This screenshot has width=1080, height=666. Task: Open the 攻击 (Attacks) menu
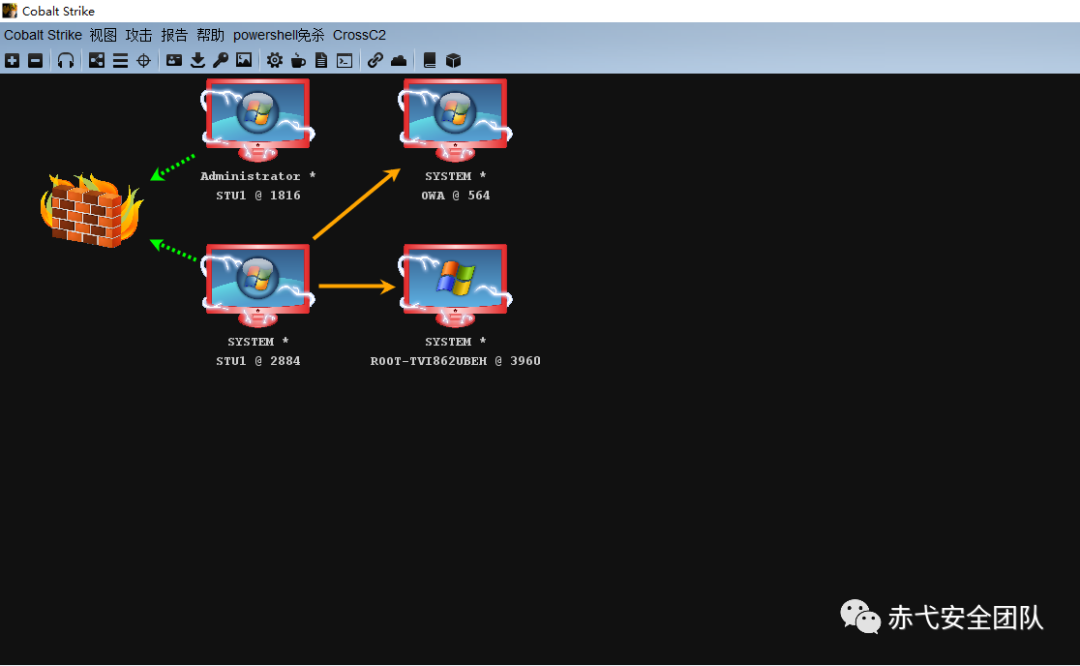(x=138, y=35)
